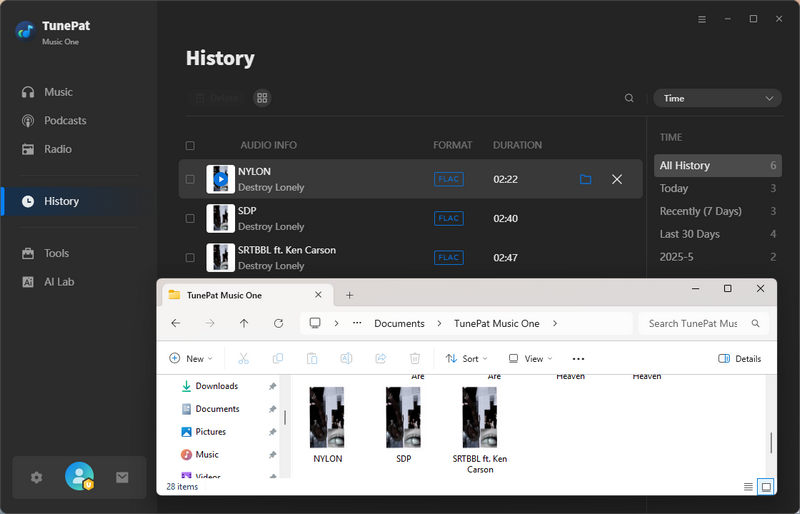This screenshot has width=800, height=514.
Task: Open TunePat settings gear
Action: point(37,478)
